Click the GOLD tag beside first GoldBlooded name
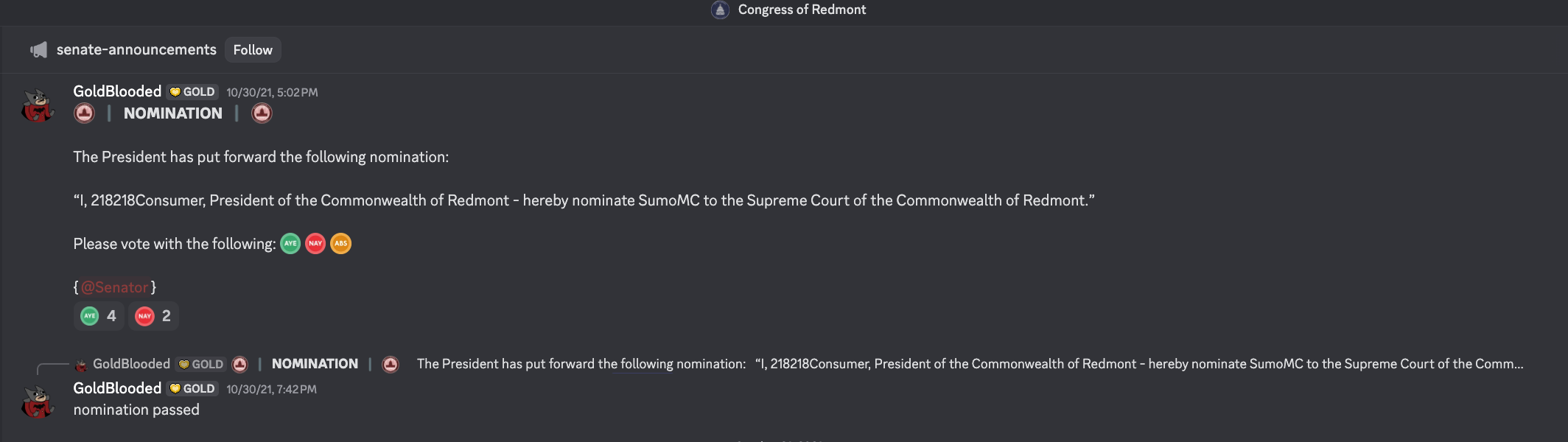Image resolution: width=1568 pixels, height=442 pixels. point(192,91)
